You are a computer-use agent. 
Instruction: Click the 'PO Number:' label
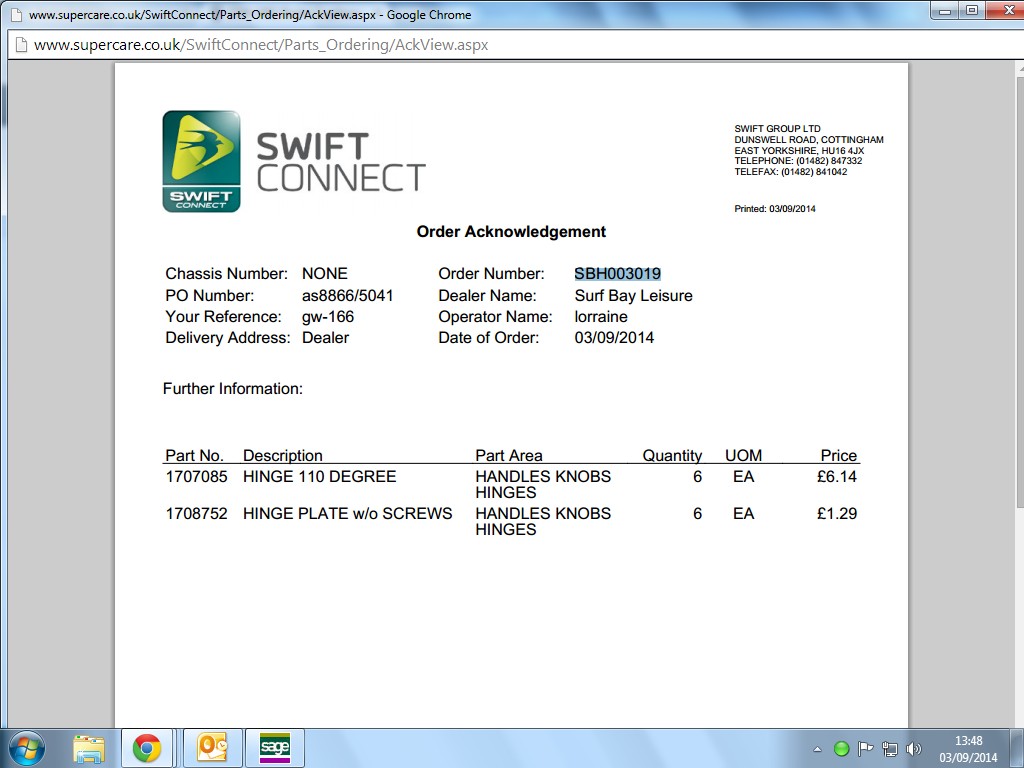(210, 295)
